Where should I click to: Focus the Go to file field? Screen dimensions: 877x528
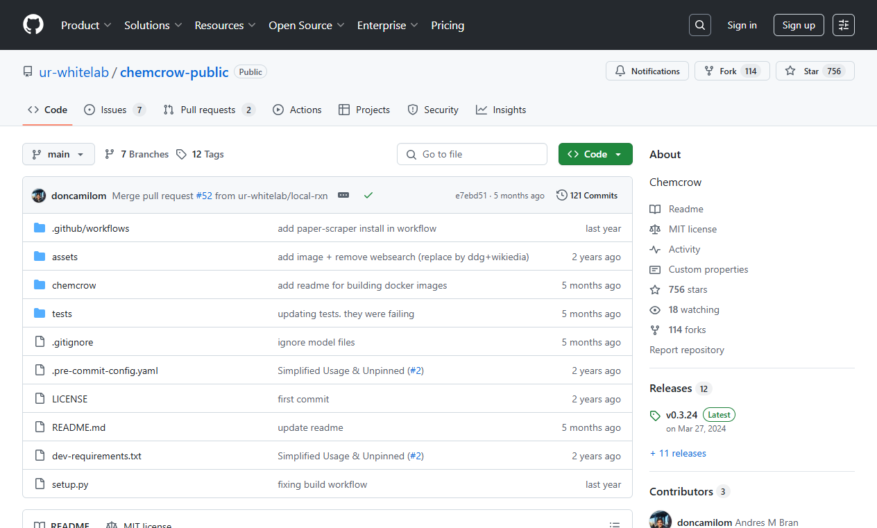[x=472, y=154]
